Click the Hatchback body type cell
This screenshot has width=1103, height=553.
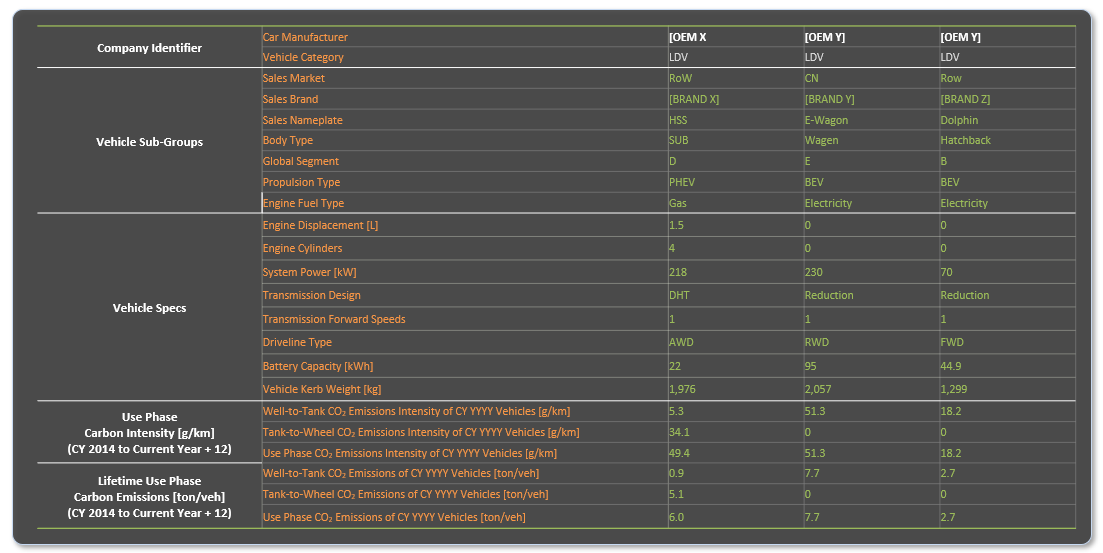point(965,141)
